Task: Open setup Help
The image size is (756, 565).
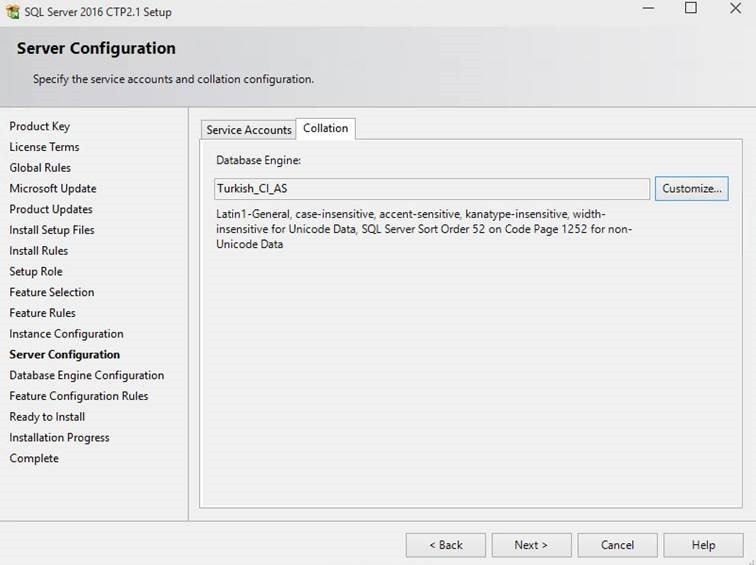Action: tap(703, 545)
